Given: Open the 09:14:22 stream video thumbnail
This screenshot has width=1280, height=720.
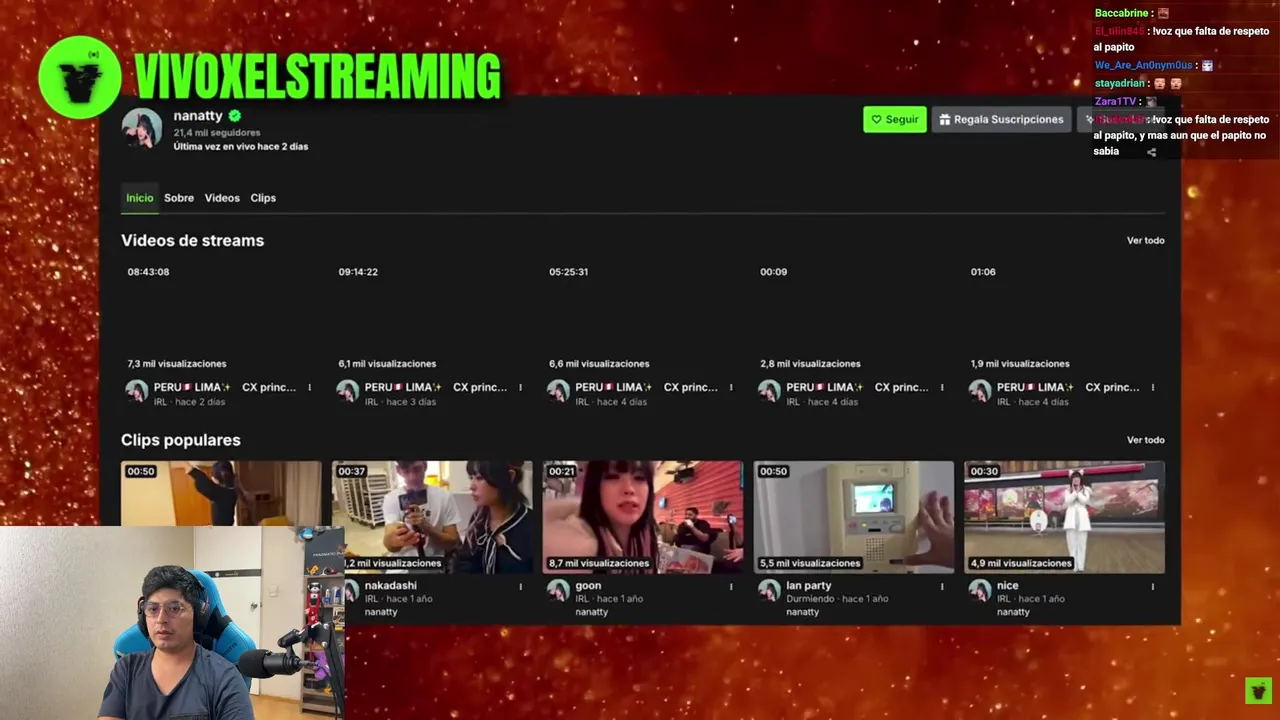Looking at the screenshot, I should (432, 317).
